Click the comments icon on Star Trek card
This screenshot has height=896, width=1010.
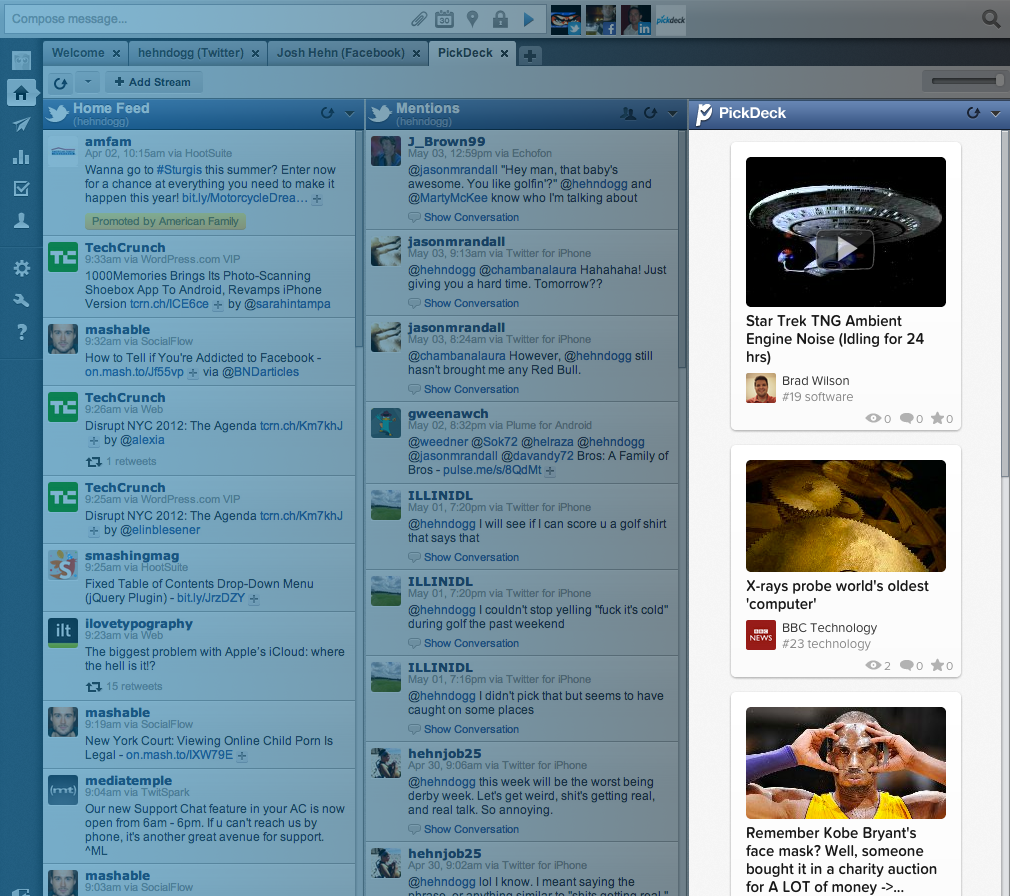tap(906, 419)
